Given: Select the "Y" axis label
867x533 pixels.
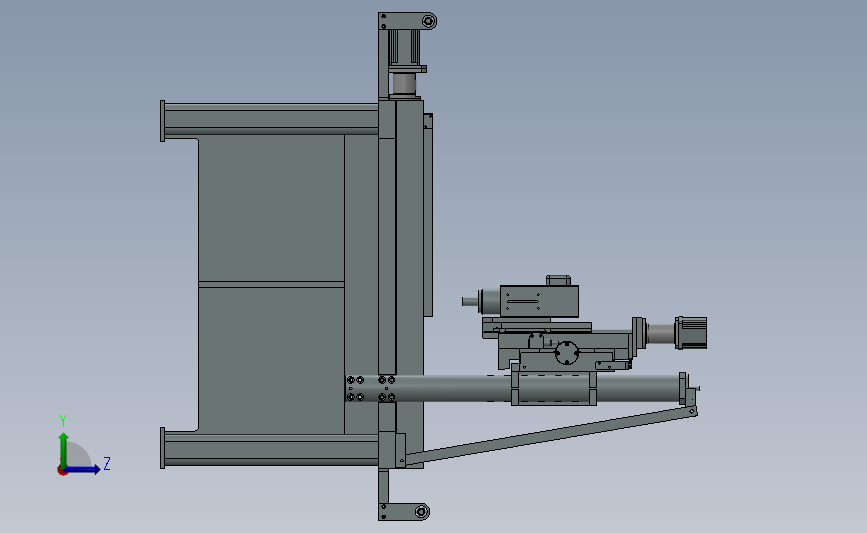Looking at the screenshot, I should click(63, 421).
